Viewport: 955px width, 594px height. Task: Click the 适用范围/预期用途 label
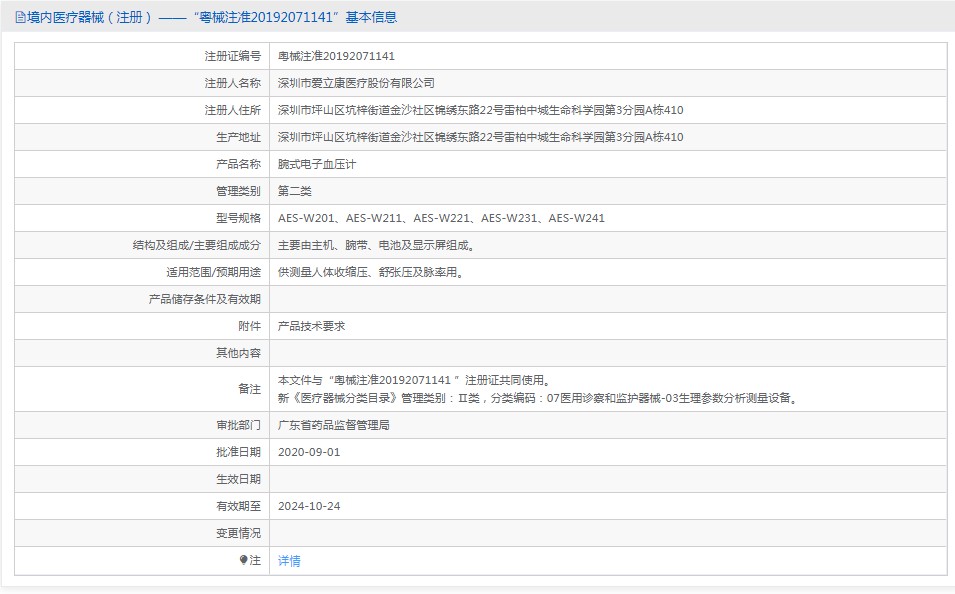click(x=213, y=272)
